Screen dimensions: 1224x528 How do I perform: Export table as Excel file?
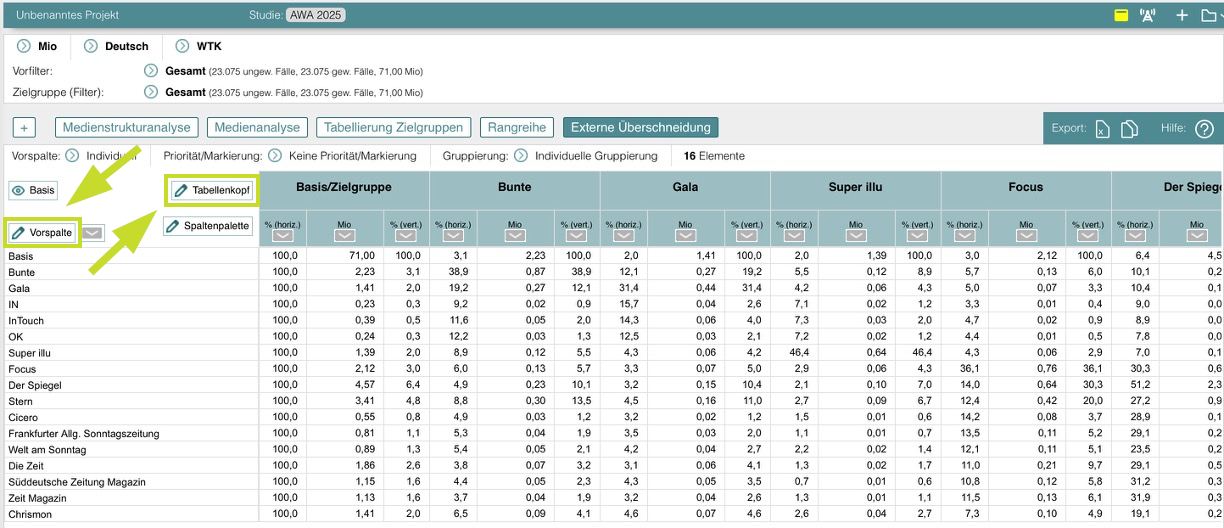(x=1102, y=129)
